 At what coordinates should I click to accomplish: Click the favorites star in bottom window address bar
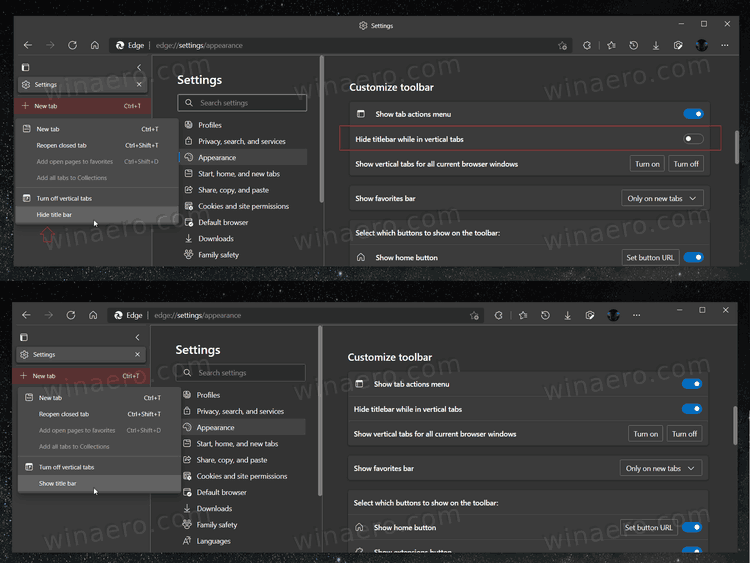(474, 315)
